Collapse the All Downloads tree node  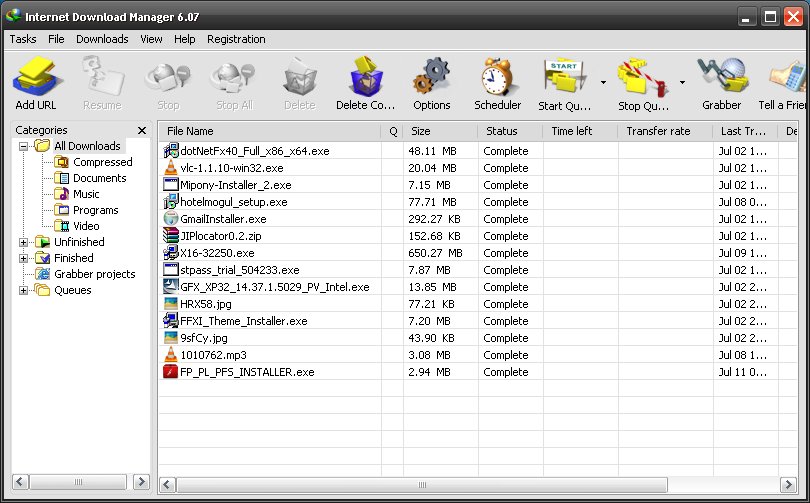[x=23, y=146]
